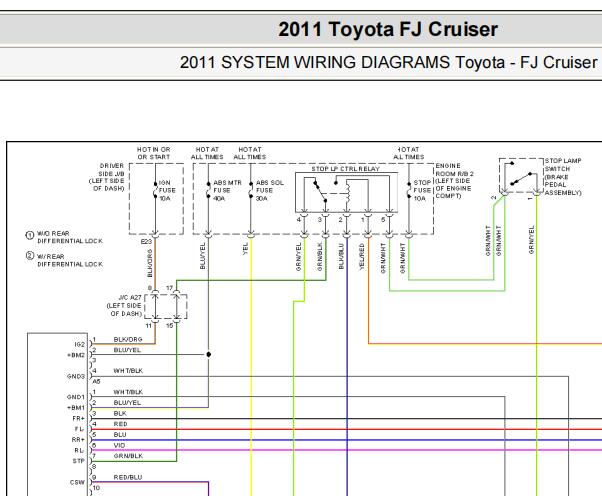602x496 pixels.
Task: Click vertical 'GRN/BLK' label below relay pin 3
Action: coord(320,256)
